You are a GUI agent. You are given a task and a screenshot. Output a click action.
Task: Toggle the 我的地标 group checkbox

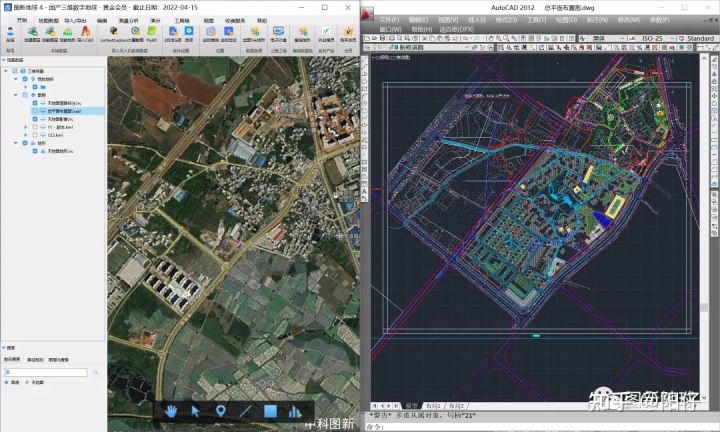[25, 79]
